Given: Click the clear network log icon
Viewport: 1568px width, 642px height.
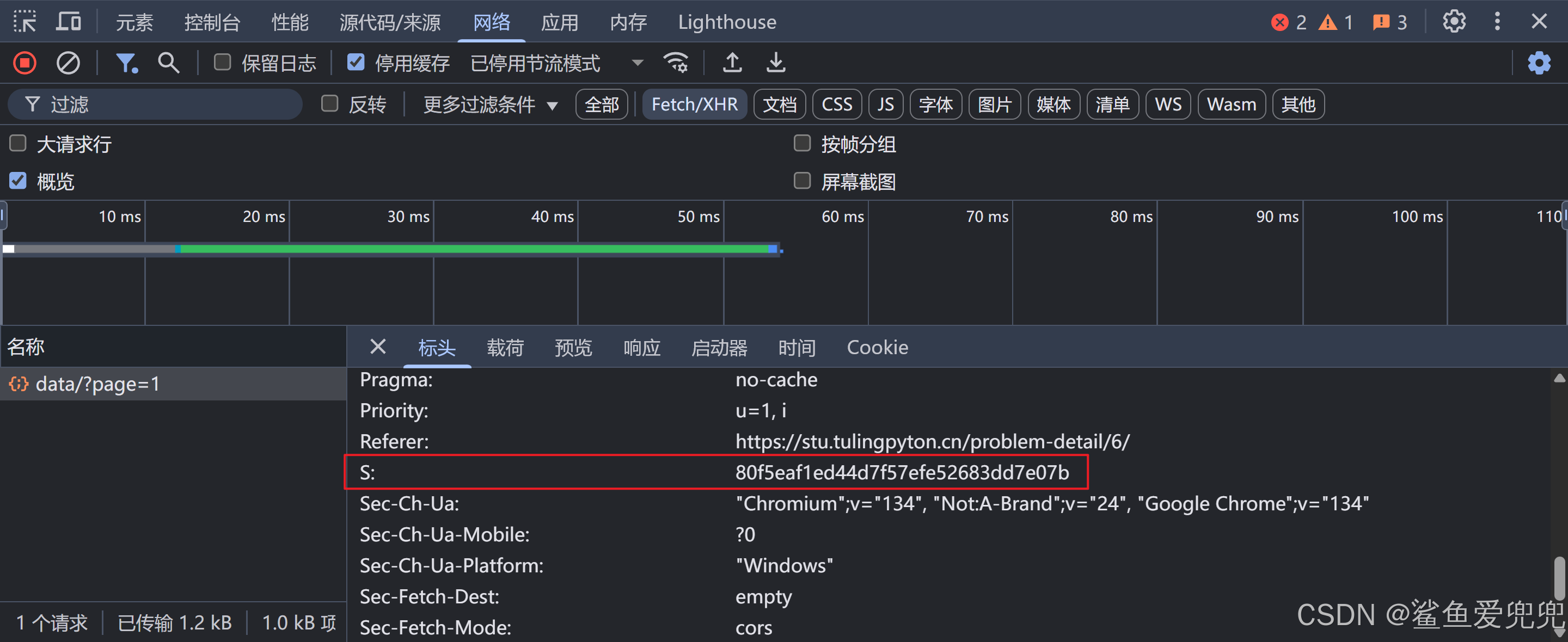Looking at the screenshot, I should (68, 63).
